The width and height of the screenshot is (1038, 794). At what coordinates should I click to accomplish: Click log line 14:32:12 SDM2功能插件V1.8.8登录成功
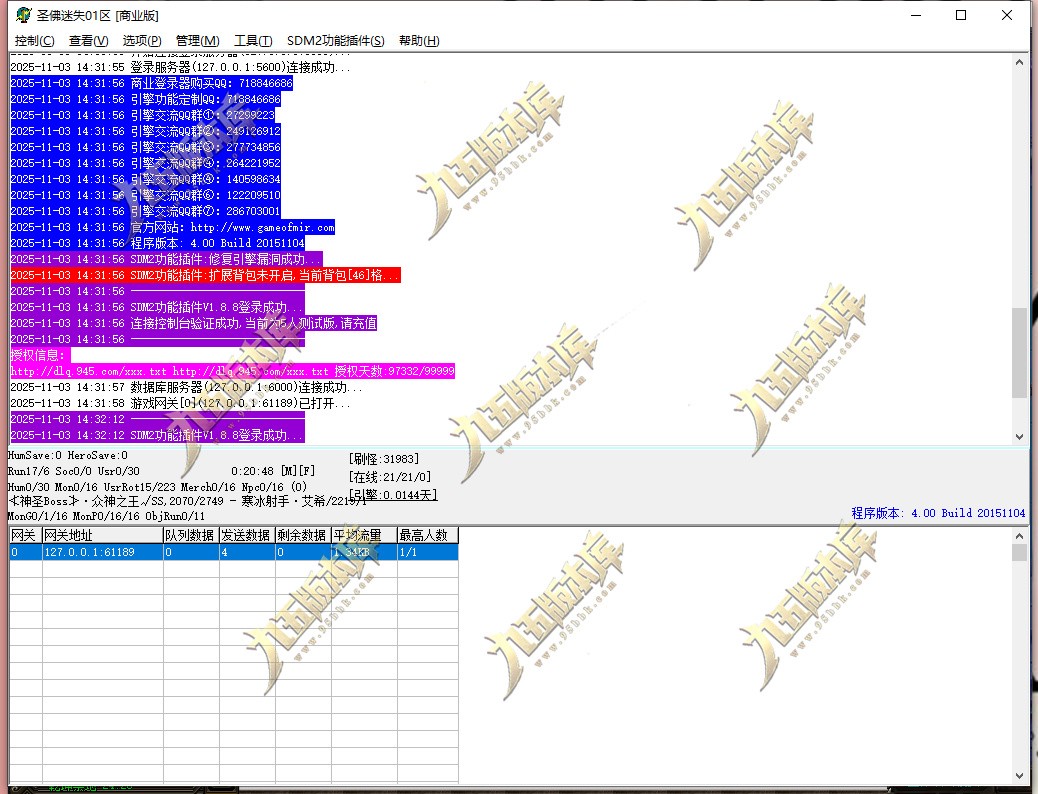158,435
